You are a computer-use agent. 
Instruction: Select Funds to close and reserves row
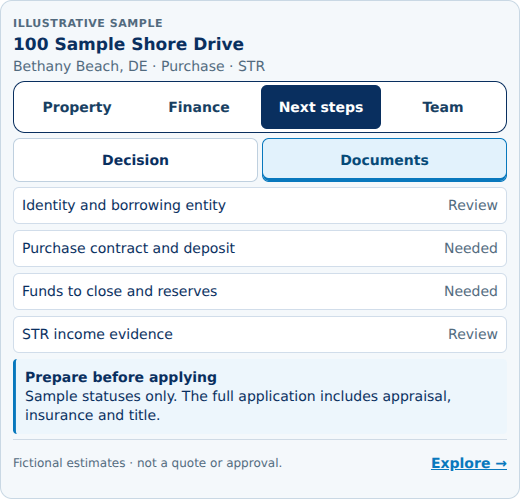(260, 291)
